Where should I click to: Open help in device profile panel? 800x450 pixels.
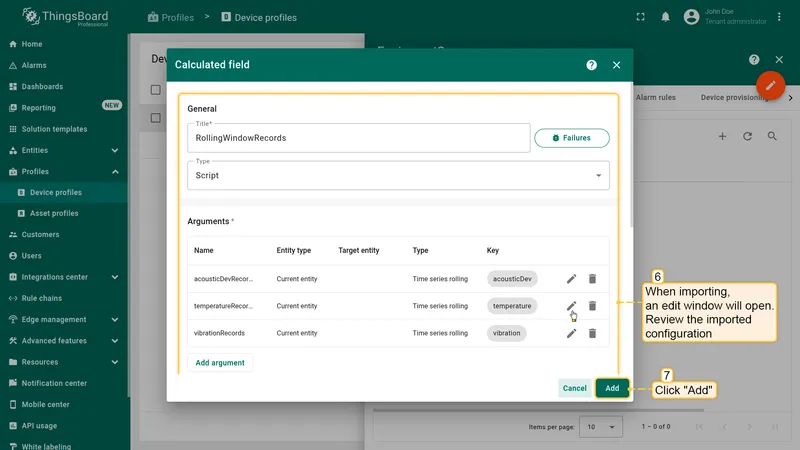[754, 60]
